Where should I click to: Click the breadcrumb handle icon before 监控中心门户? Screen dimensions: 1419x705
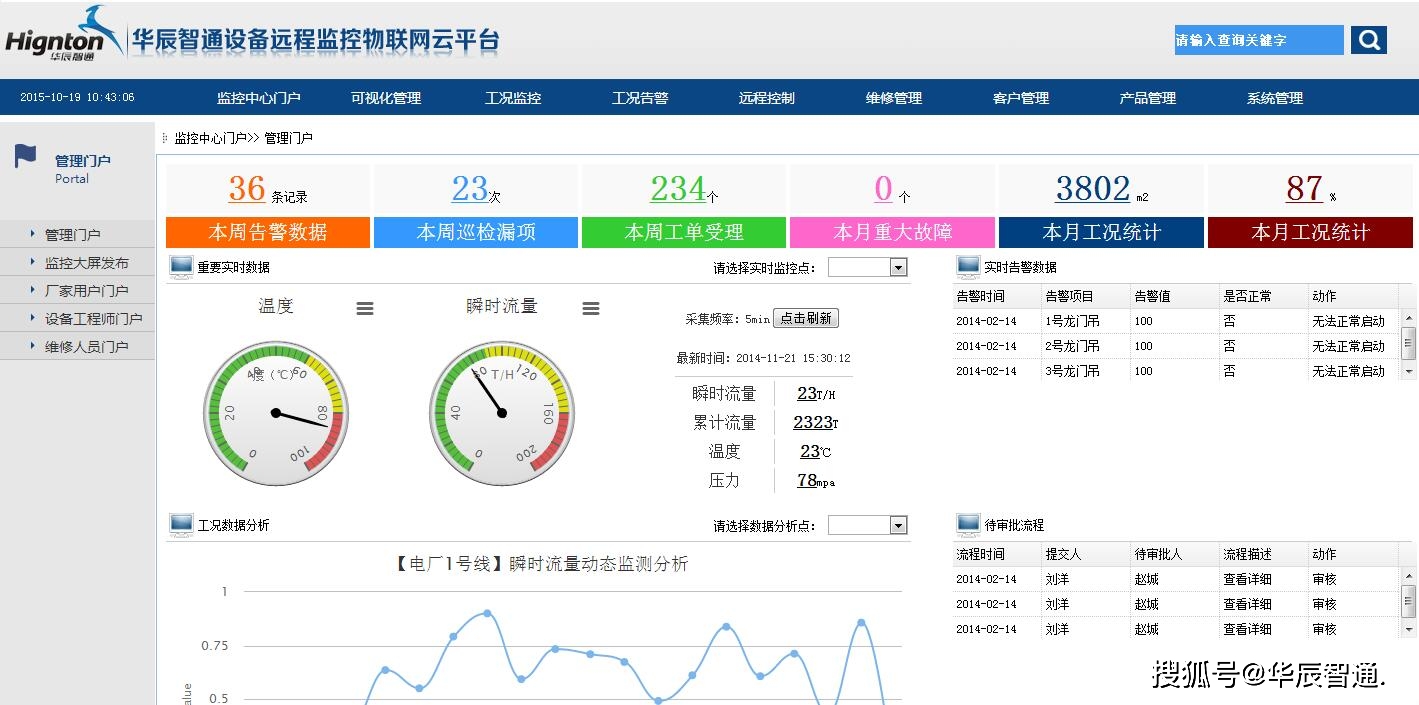coord(165,138)
